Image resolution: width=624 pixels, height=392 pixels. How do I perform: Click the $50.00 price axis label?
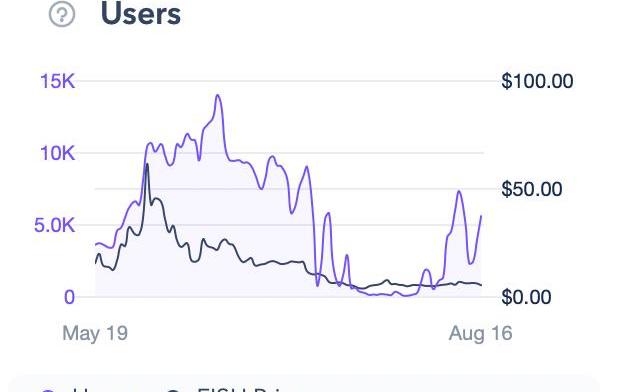(532, 189)
